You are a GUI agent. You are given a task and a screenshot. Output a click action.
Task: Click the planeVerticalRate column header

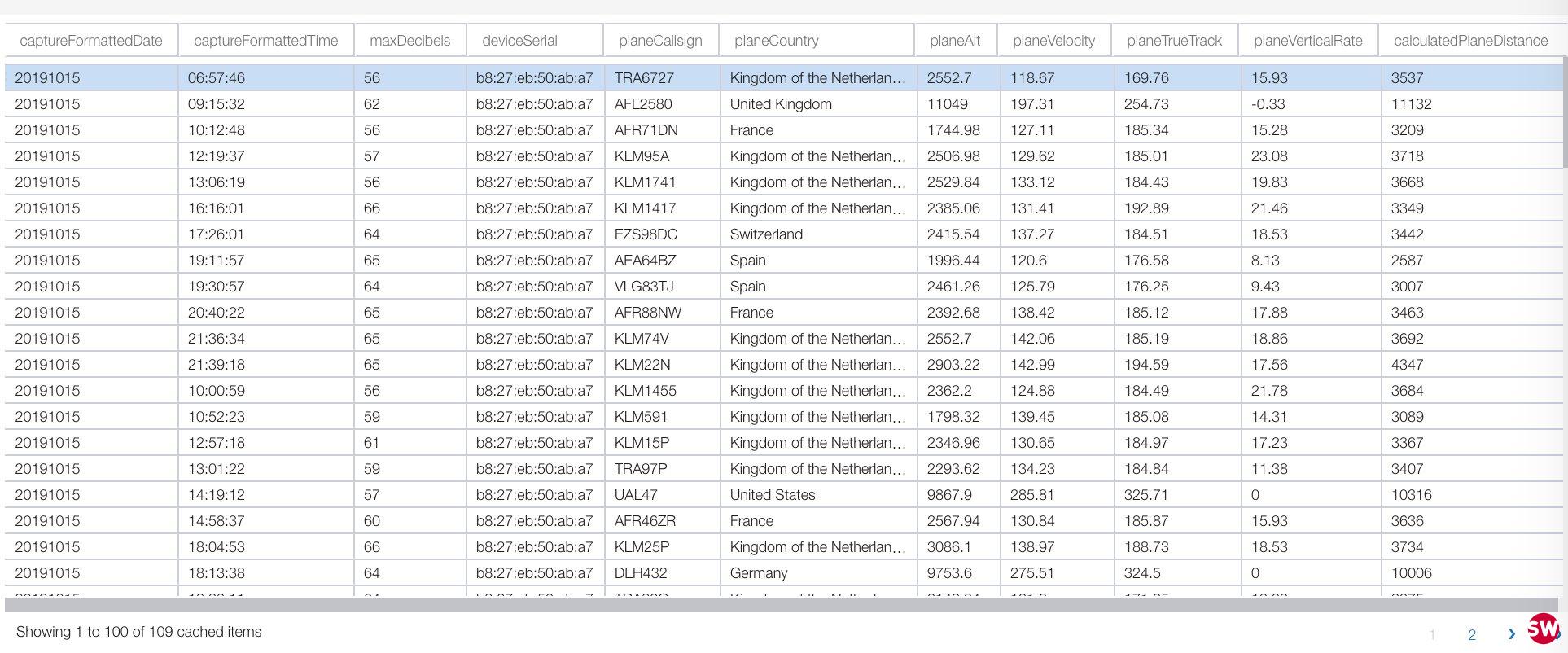(1308, 41)
